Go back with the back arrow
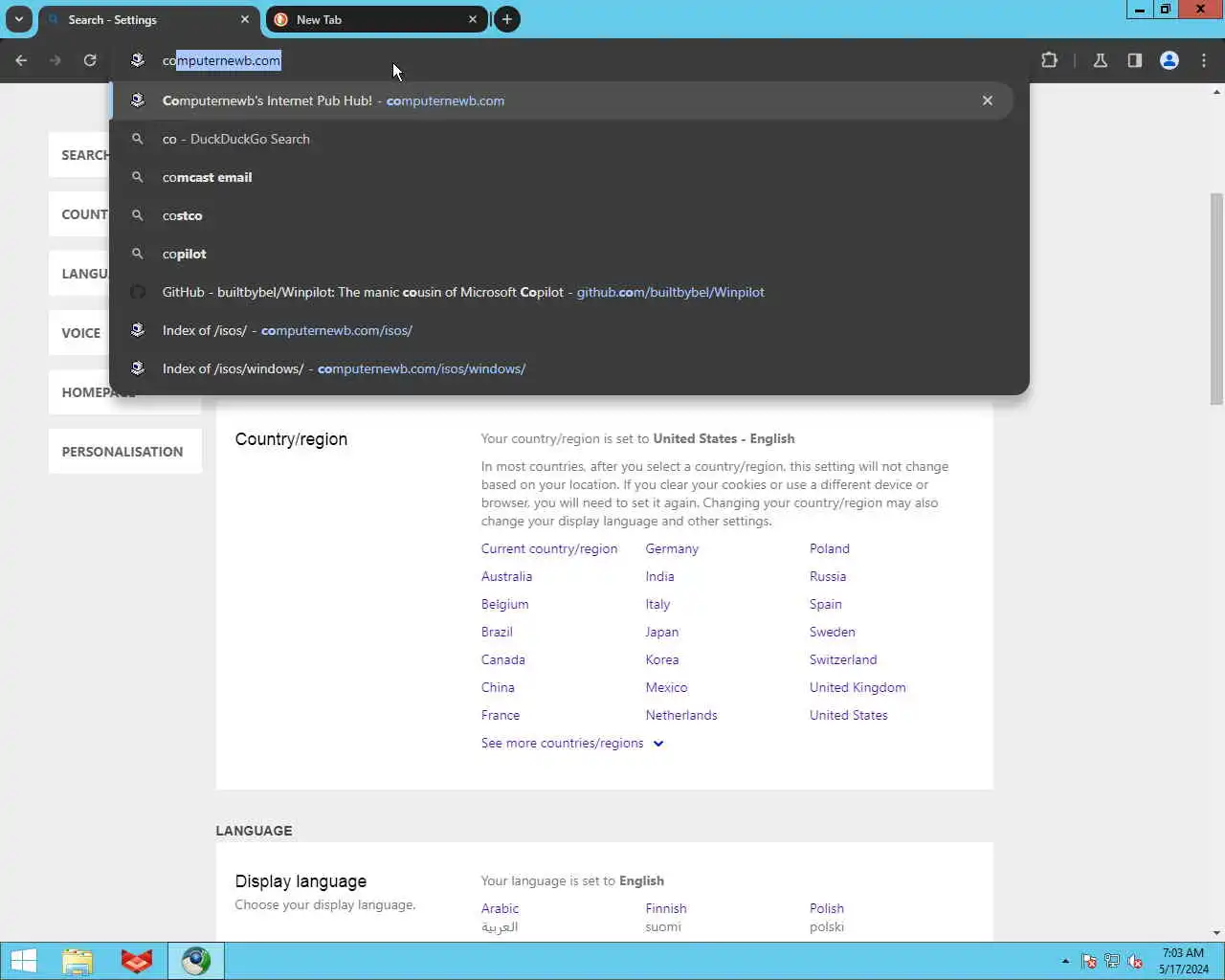Image resolution: width=1225 pixels, height=980 pixels. [x=21, y=60]
